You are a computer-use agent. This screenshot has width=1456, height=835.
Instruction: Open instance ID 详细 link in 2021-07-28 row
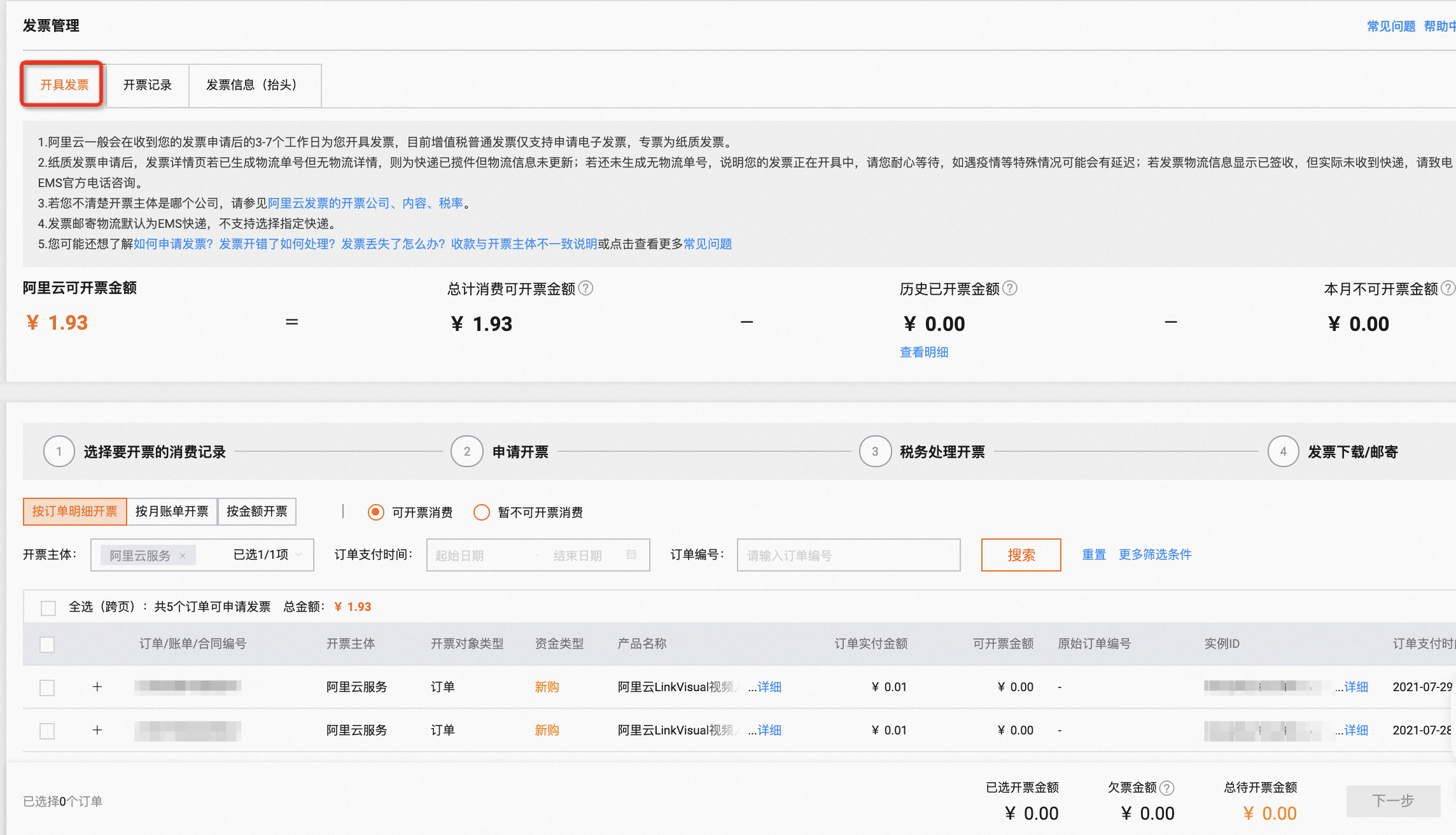tap(1356, 731)
